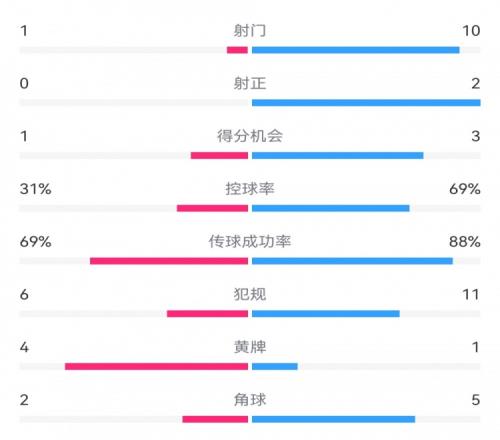The width and height of the screenshot is (500, 440).
Task: Select the pink 黄牌 bar
Action: 156,366
